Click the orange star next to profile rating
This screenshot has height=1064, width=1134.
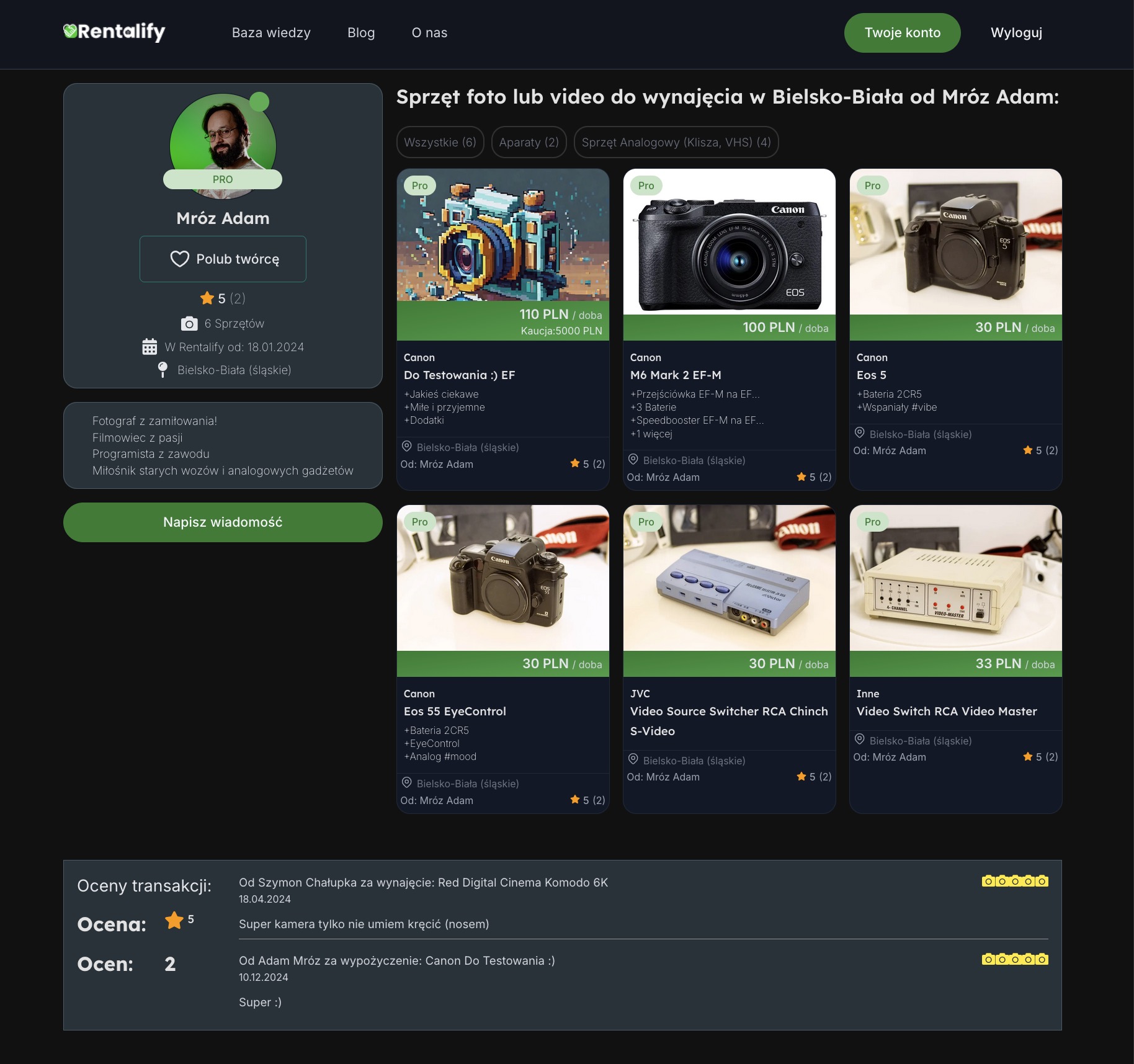click(207, 298)
